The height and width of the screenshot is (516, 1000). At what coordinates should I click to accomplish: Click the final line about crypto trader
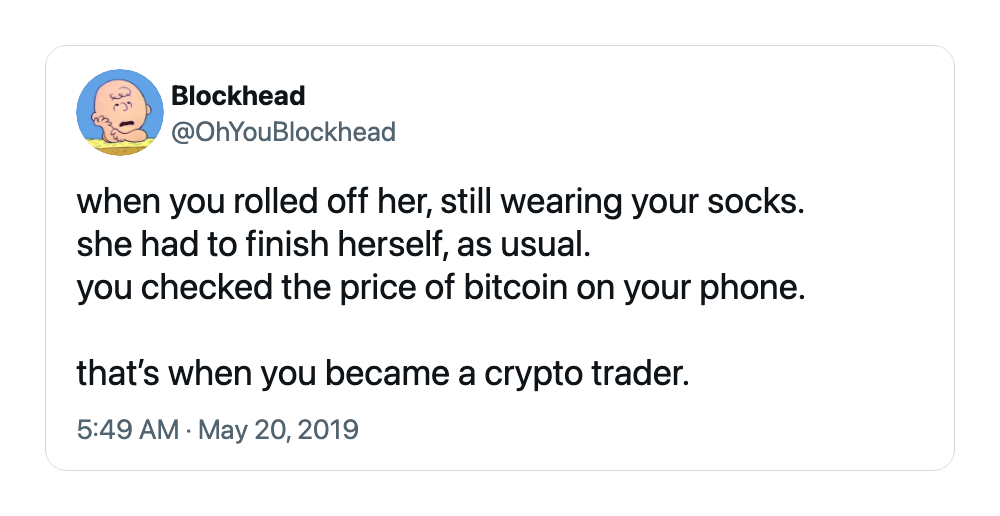tap(383, 374)
